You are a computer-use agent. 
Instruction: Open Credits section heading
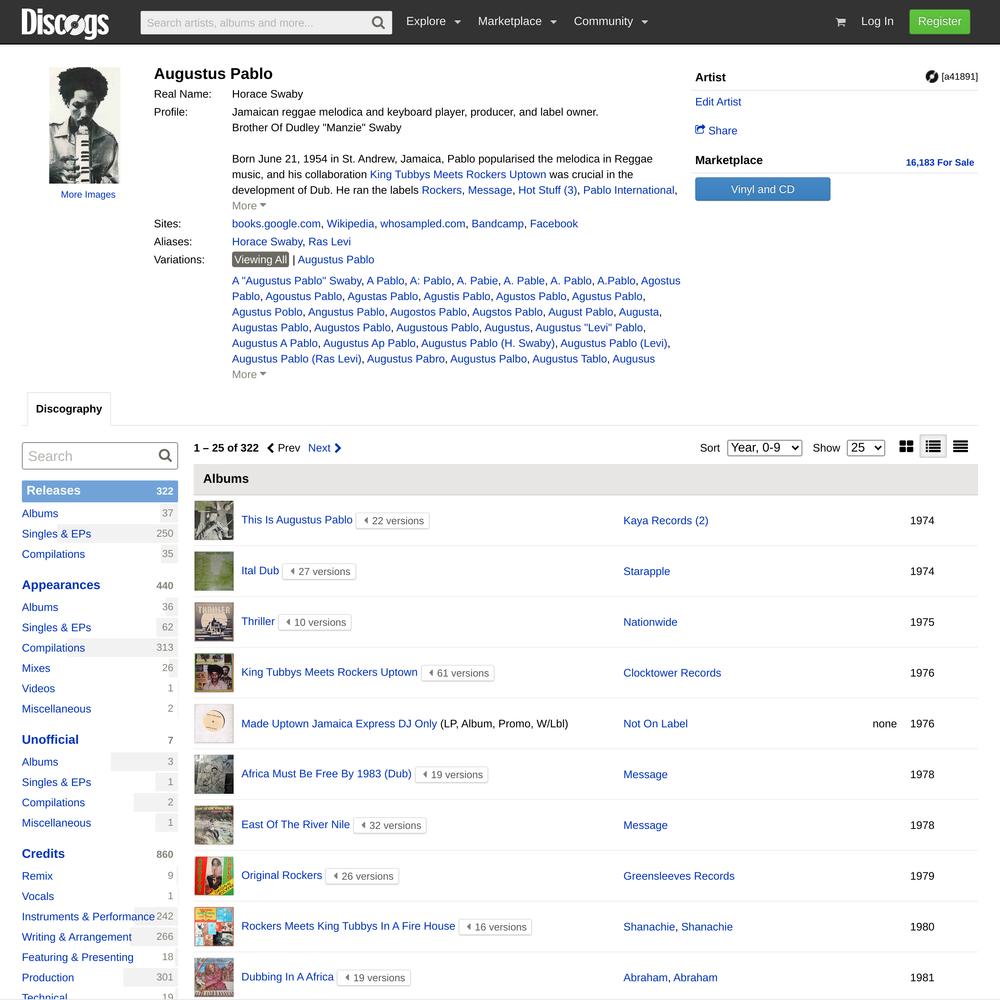pos(43,853)
